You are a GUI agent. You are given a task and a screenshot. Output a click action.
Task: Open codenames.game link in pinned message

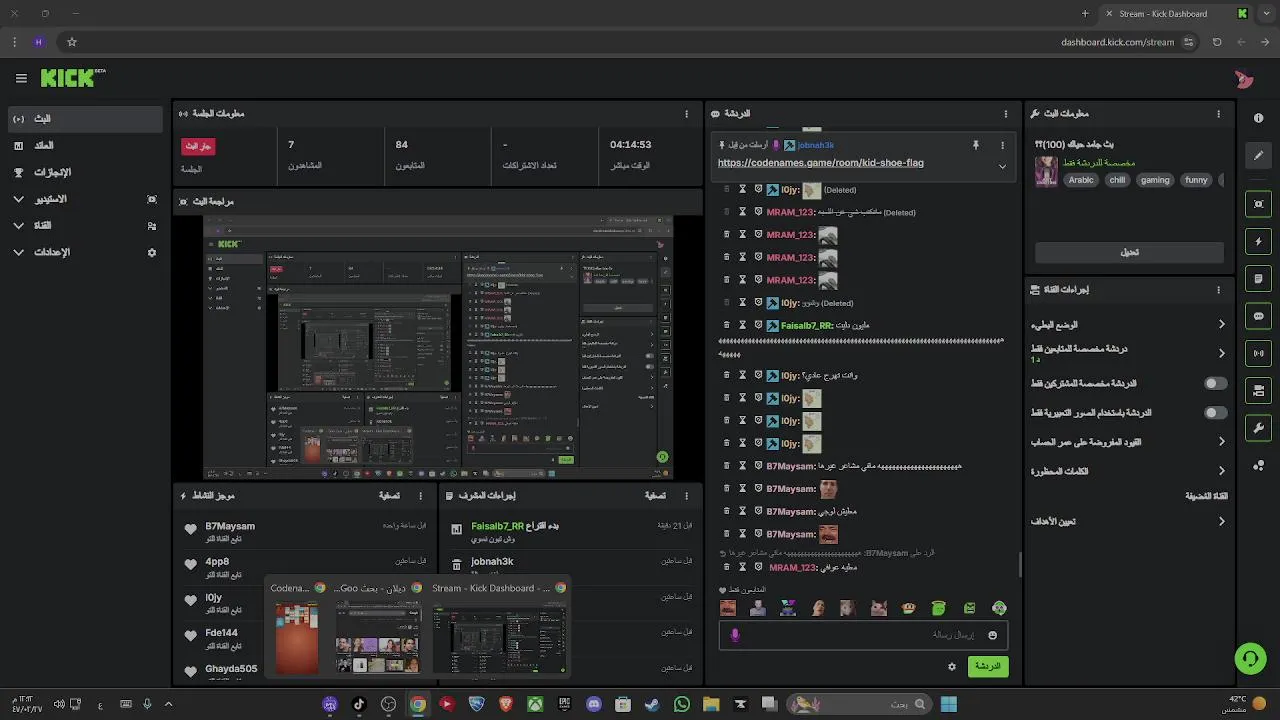pos(820,162)
